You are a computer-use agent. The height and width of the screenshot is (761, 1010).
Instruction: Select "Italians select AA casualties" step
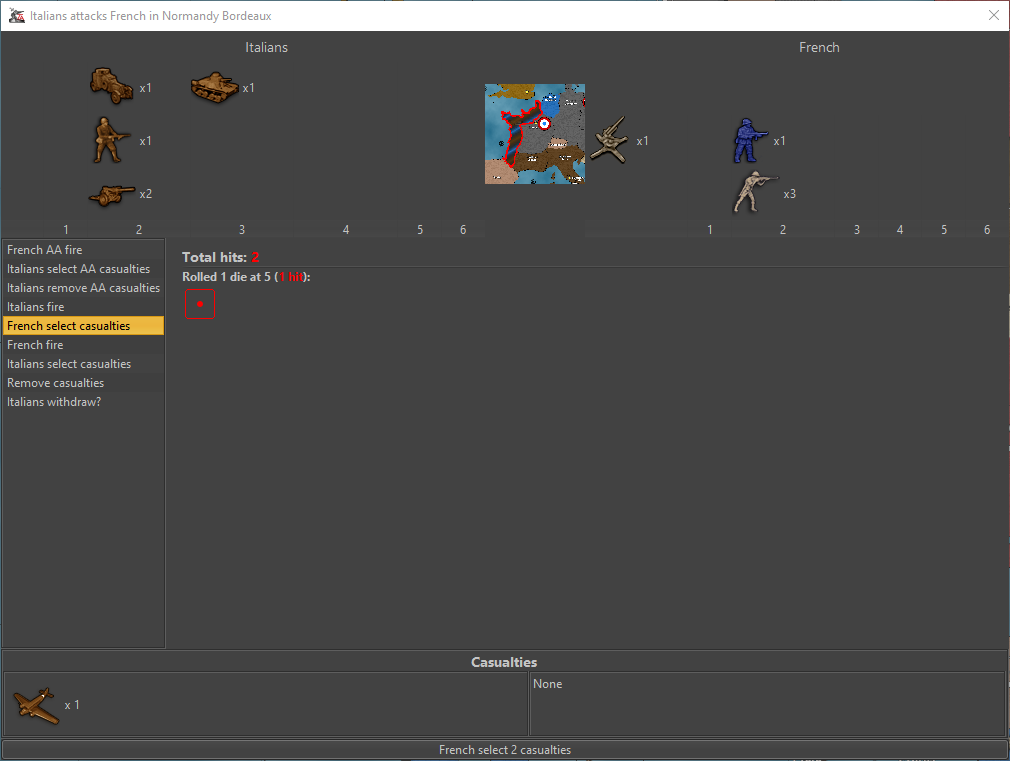point(79,269)
